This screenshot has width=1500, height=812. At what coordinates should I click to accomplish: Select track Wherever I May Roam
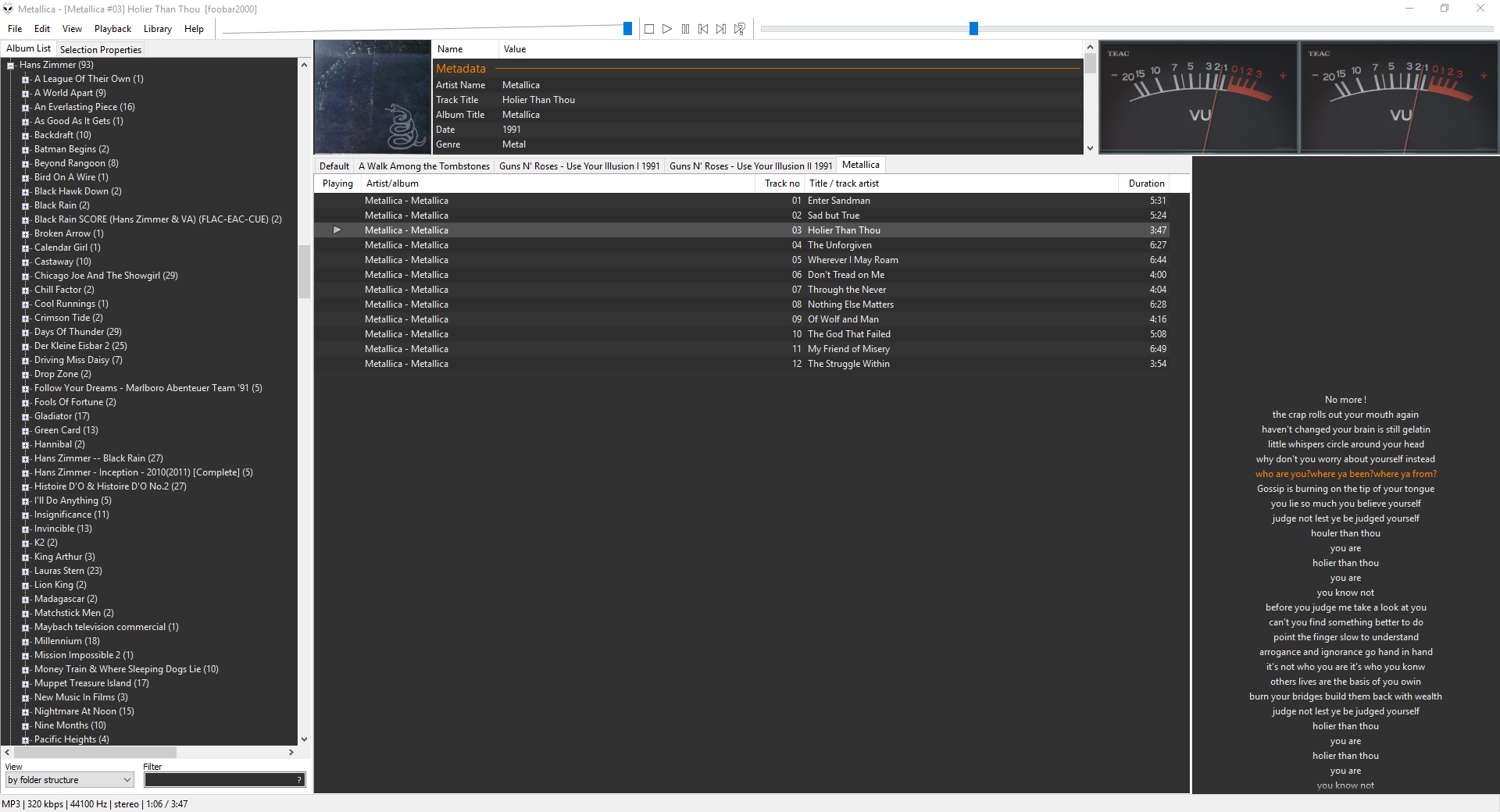tap(741, 260)
